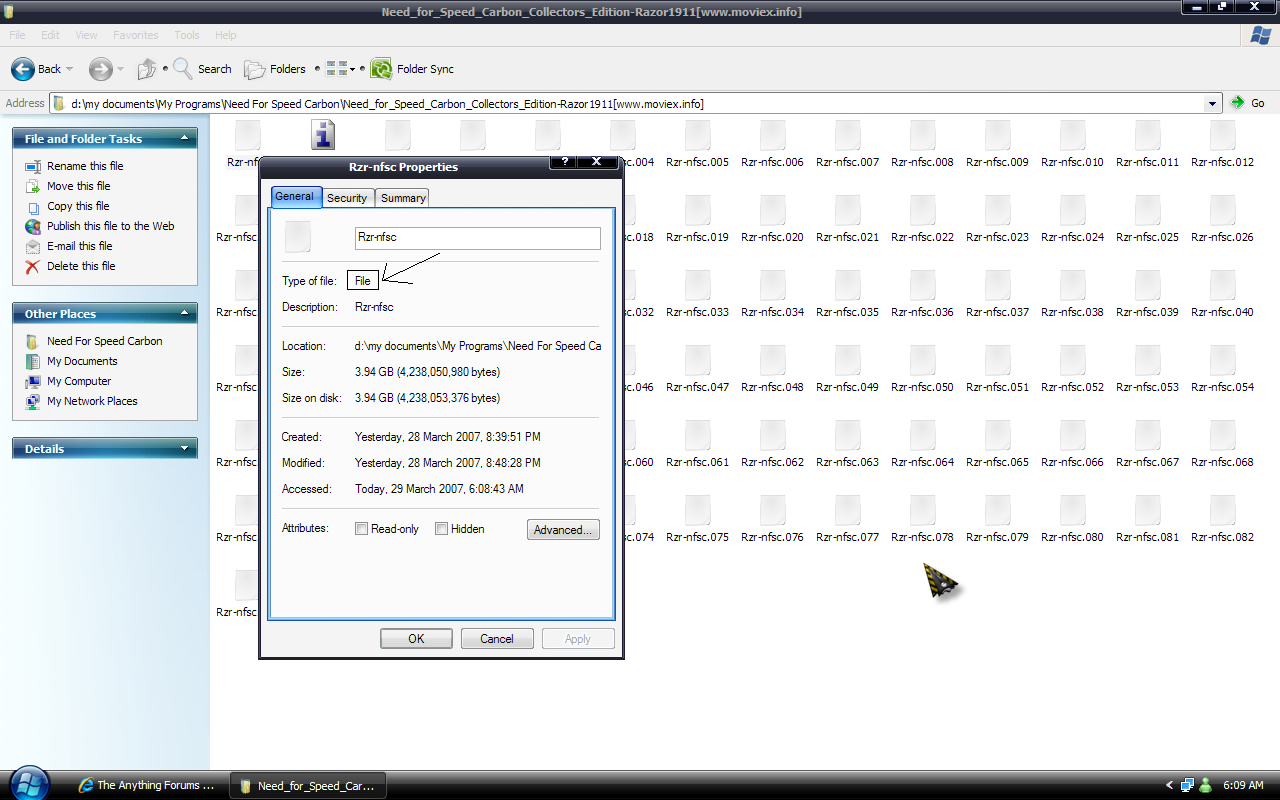Click the Windows Start orb

click(29, 784)
